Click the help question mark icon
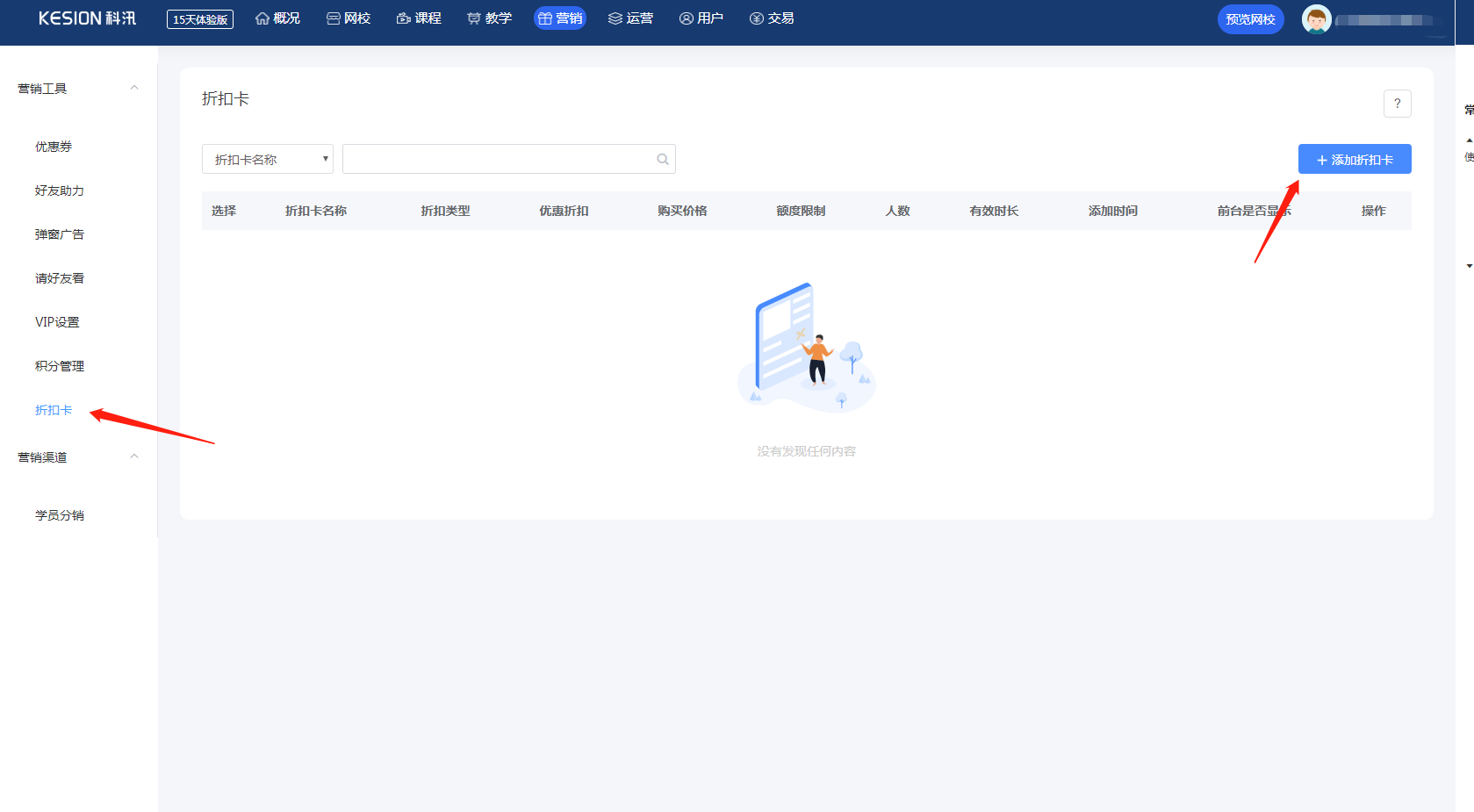 [x=1397, y=104]
